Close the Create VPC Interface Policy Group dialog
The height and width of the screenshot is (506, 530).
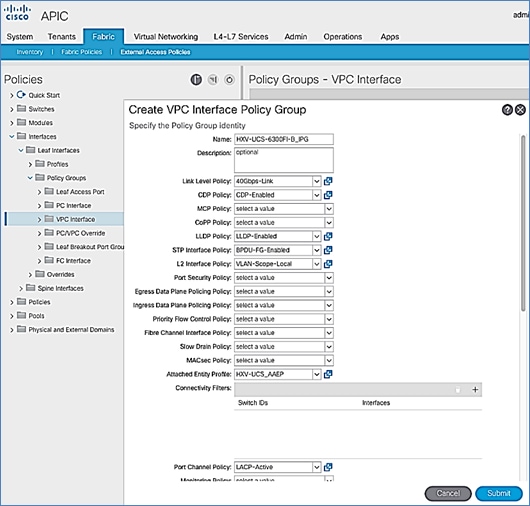(520, 110)
